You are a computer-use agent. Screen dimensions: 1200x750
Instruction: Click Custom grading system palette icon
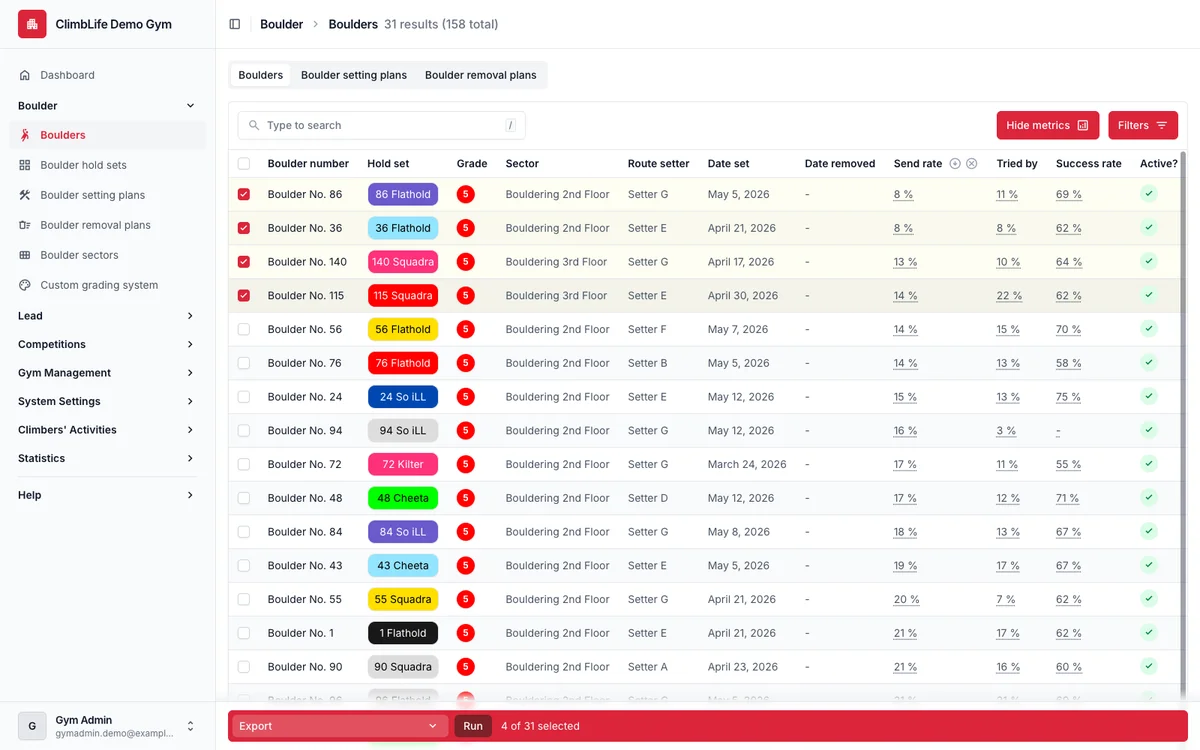point(25,285)
